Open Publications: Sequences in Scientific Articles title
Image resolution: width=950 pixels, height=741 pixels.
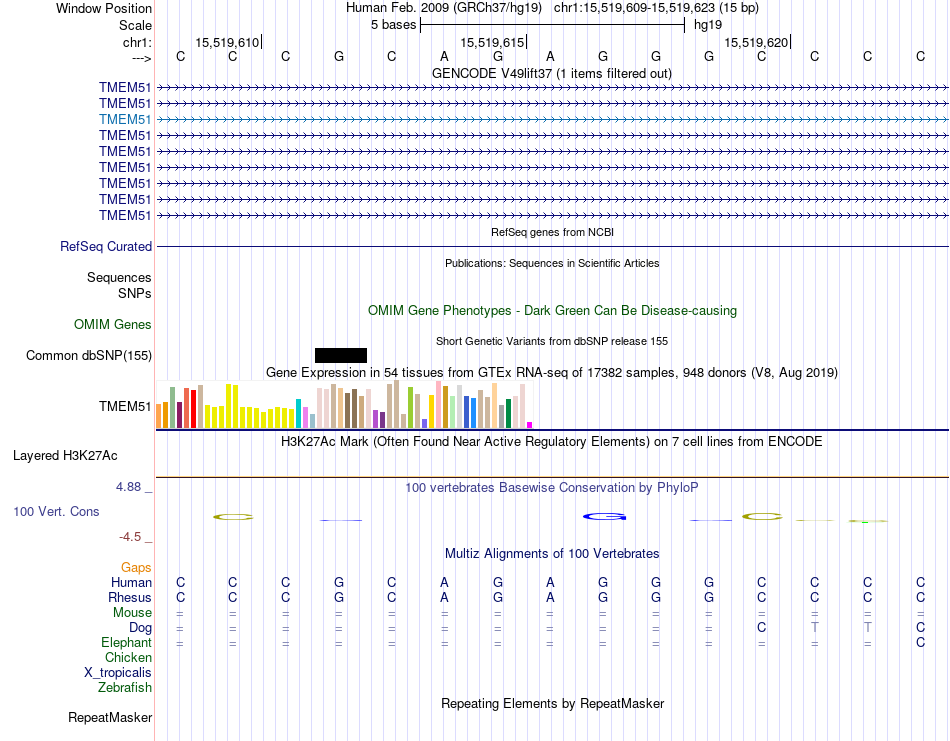(x=552, y=263)
